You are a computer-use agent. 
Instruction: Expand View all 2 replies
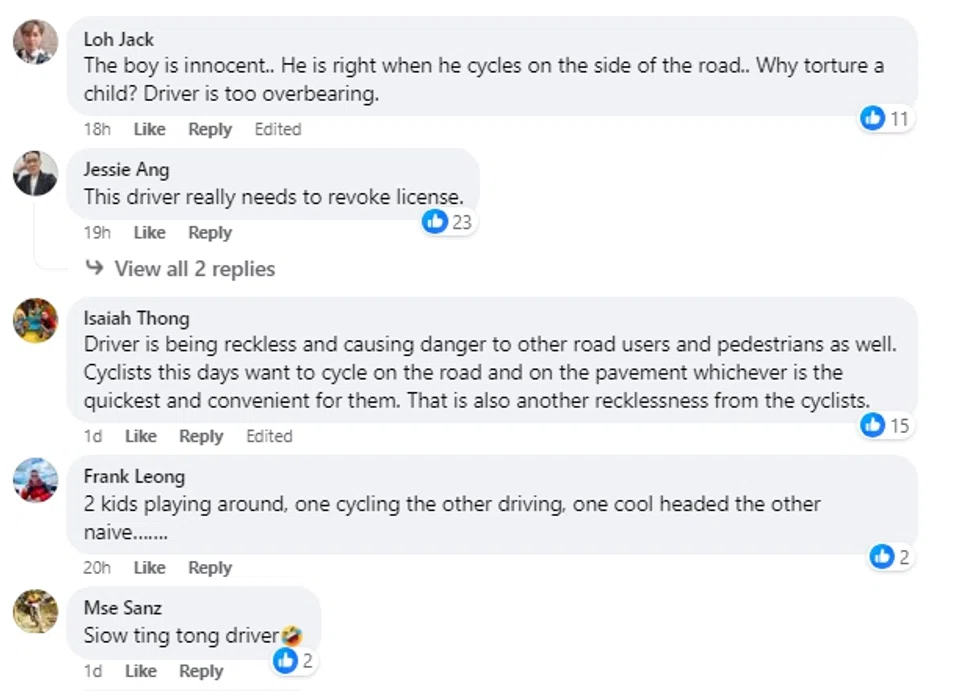[194, 269]
